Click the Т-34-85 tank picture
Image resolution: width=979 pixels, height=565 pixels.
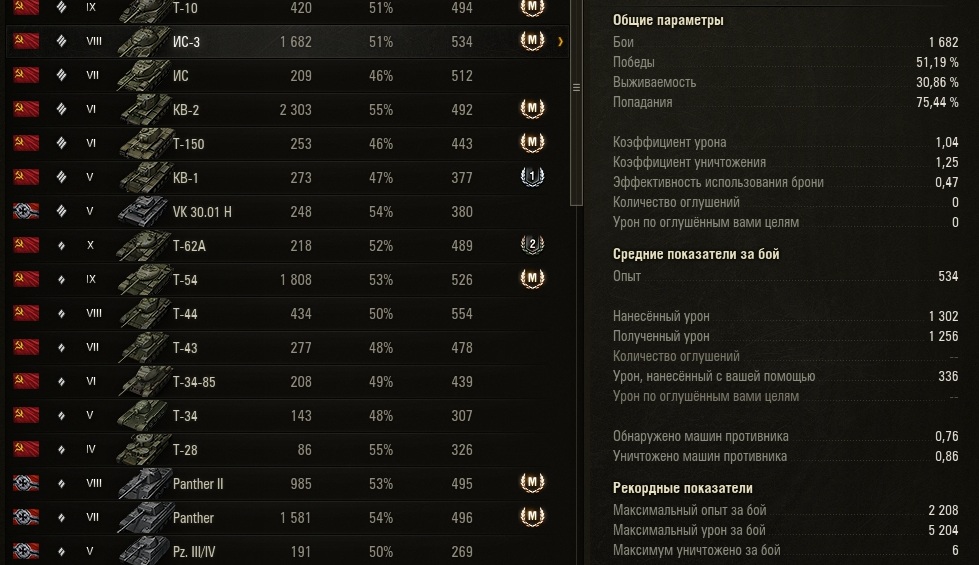[142, 382]
